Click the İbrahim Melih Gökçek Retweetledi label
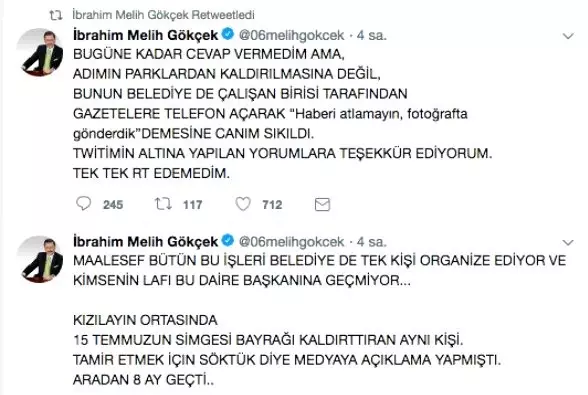 coord(163,15)
